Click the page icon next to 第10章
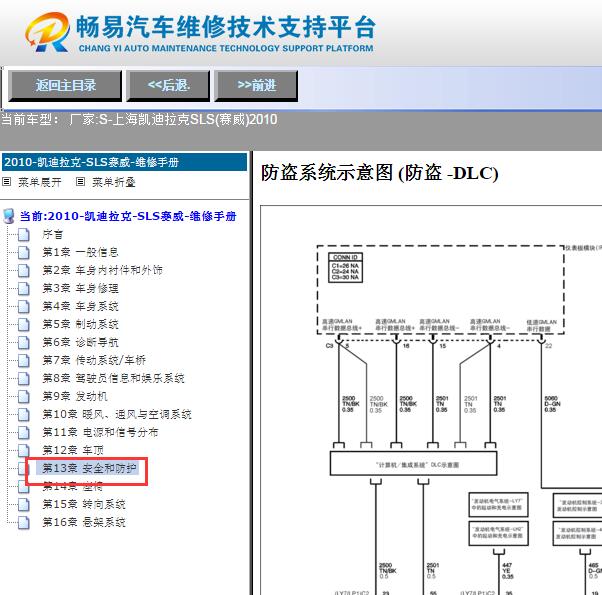The height and width of the screenshot is (595, 602). pyautogui.click(x=24, y=414)
